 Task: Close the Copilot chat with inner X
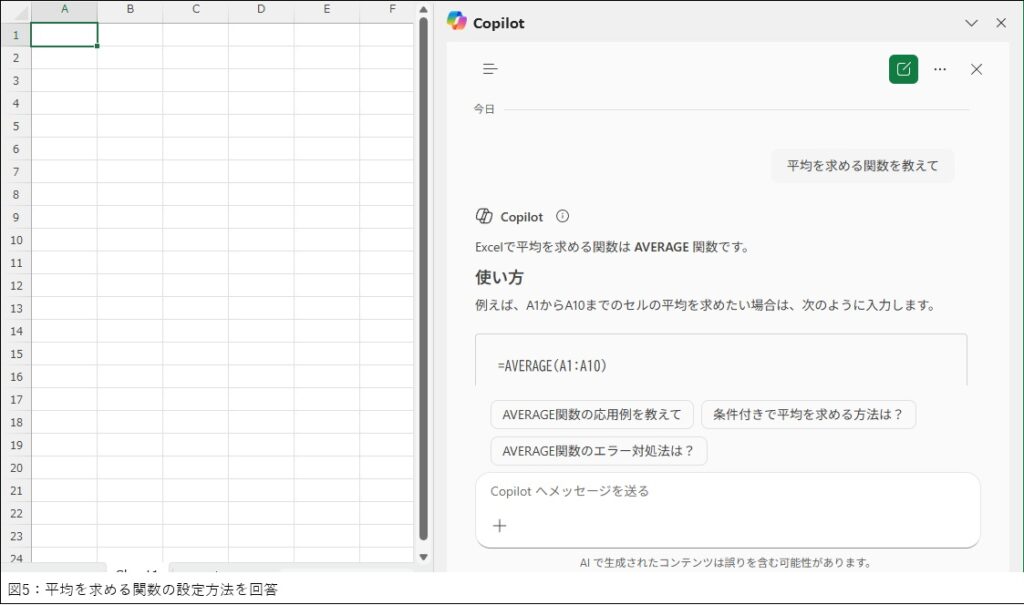[x=977, y=69]
